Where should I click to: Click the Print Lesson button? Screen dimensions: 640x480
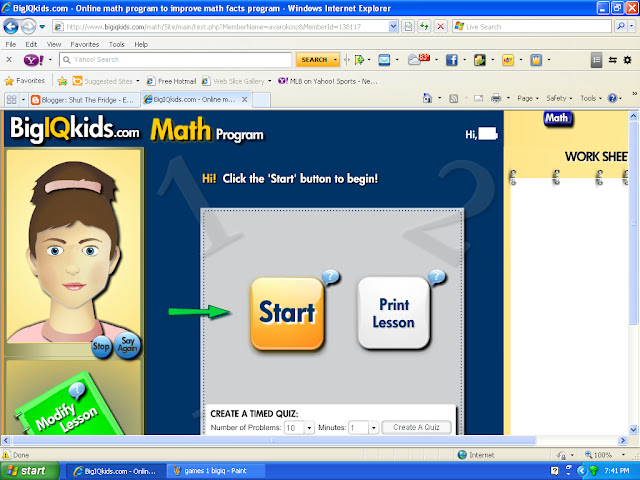(393, 313)
